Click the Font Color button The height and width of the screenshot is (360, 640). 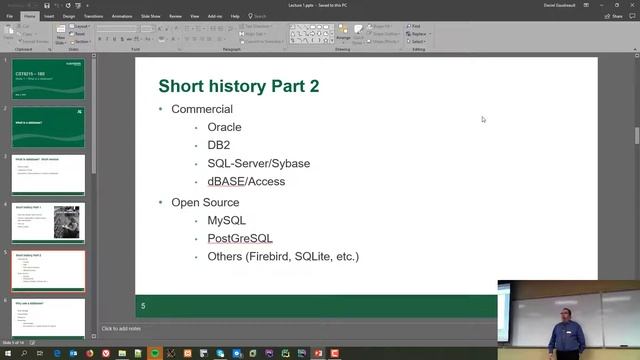point(174,39)
